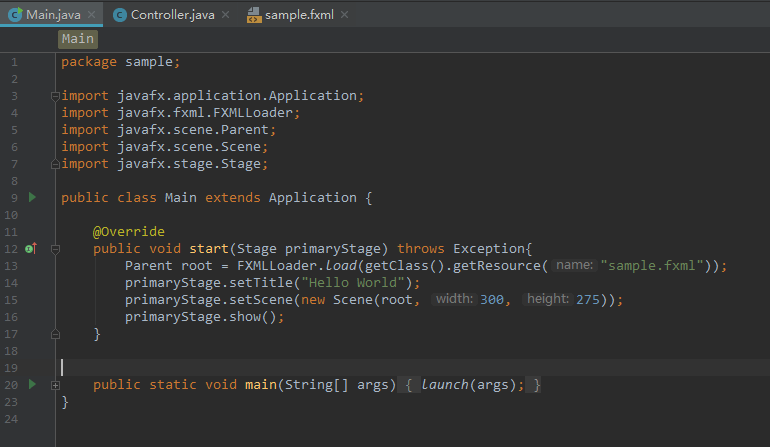
Task: Click the italic 'launch' call on line 20
Action: (x=444, y=385)
